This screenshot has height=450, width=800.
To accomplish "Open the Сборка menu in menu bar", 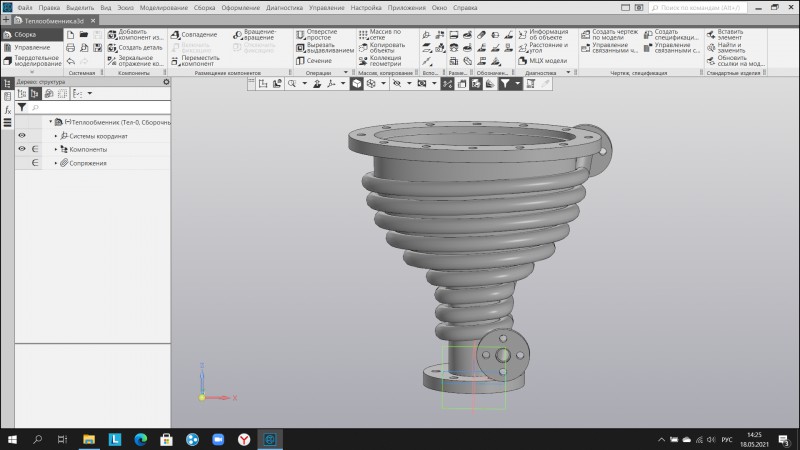I will 205,8.
